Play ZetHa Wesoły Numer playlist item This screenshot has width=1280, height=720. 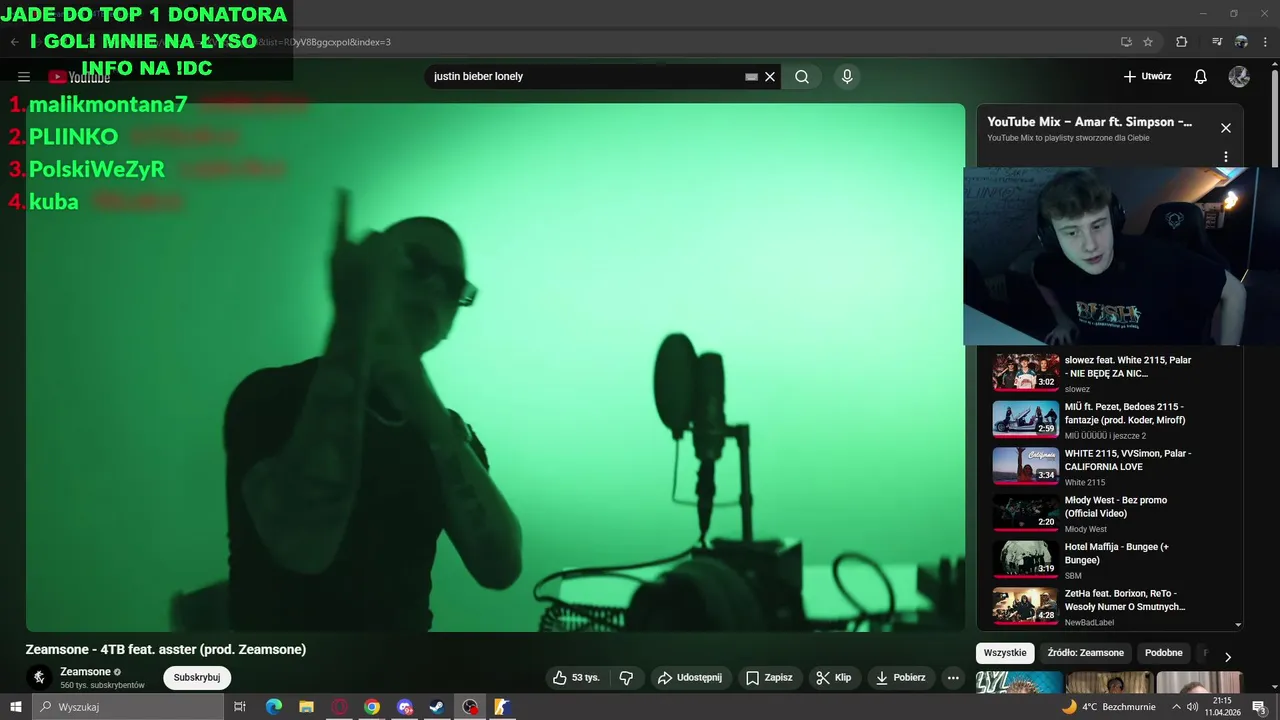(1108, 606)
